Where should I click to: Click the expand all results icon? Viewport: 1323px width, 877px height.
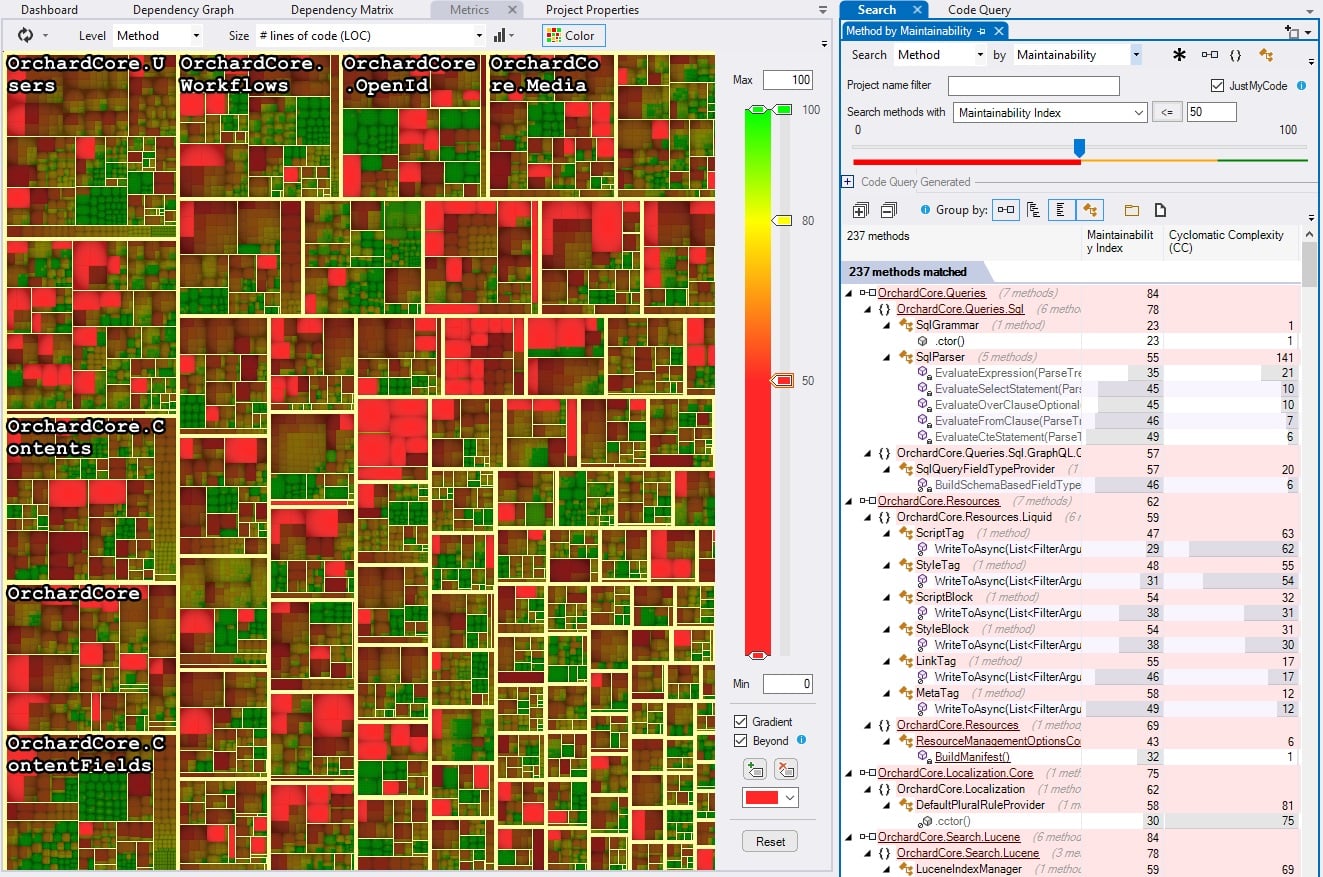click(x=860, y=210)
